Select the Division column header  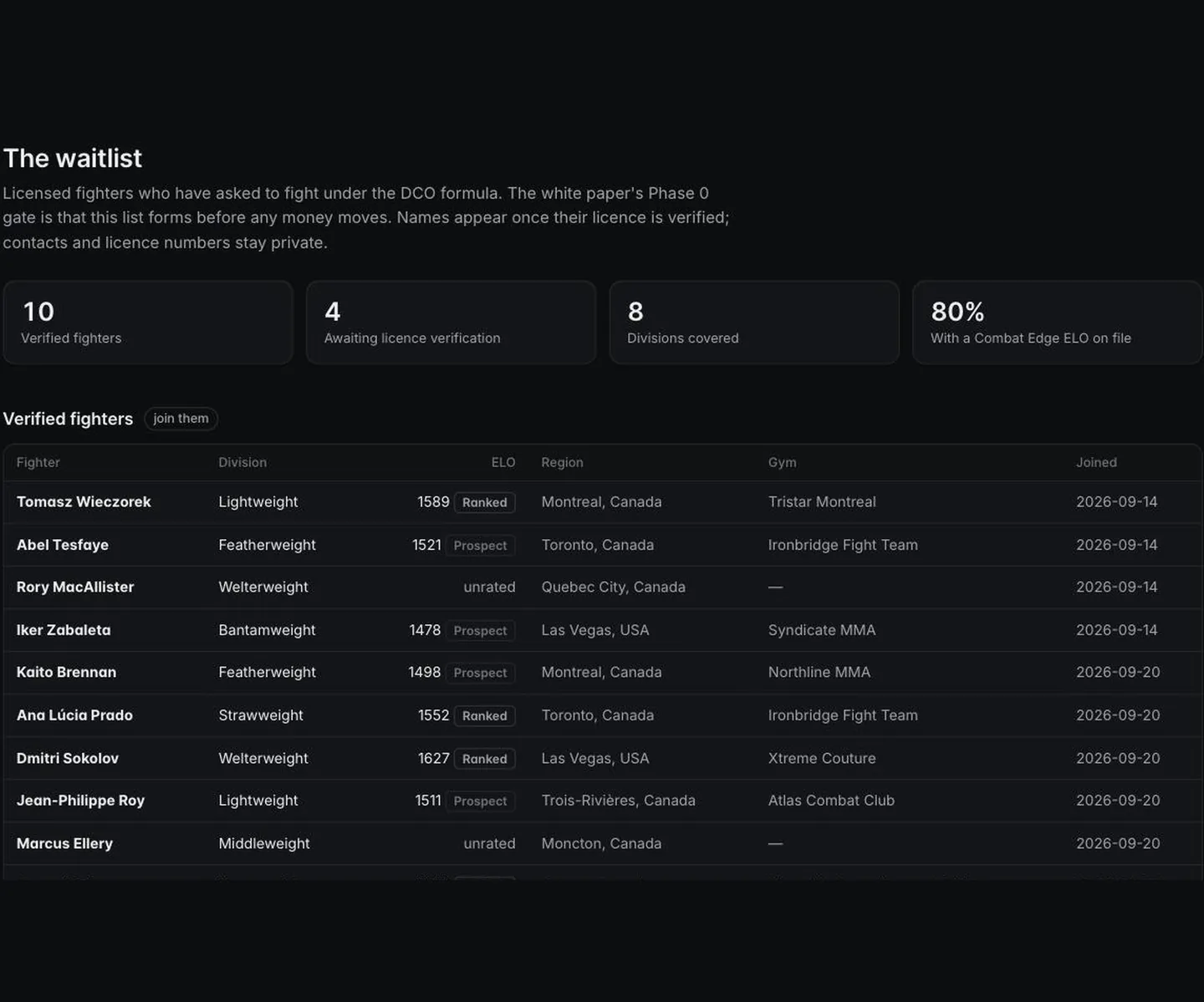click(242, 462)
